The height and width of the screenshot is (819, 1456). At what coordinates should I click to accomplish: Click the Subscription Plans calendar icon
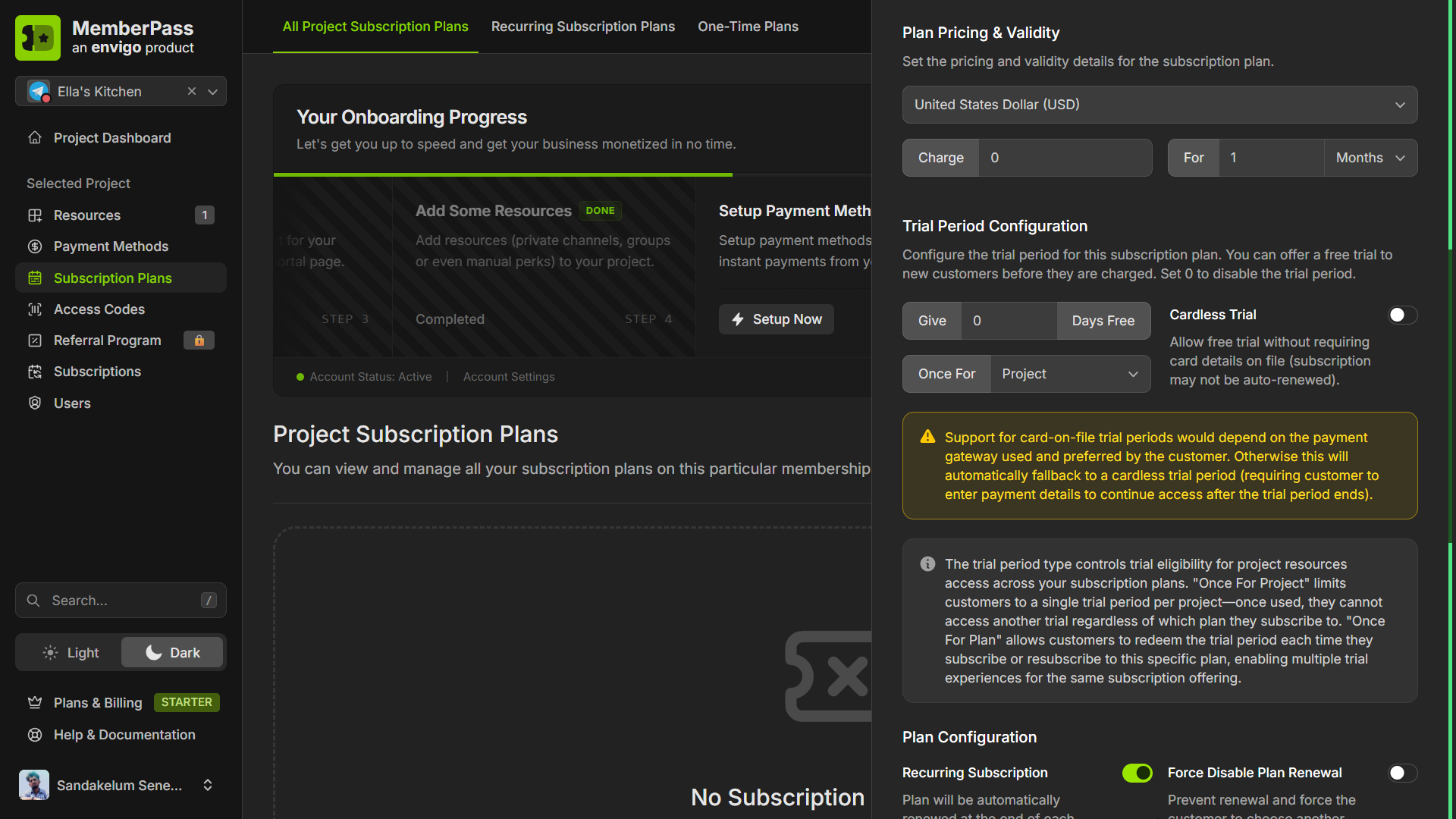pos(35,278)
